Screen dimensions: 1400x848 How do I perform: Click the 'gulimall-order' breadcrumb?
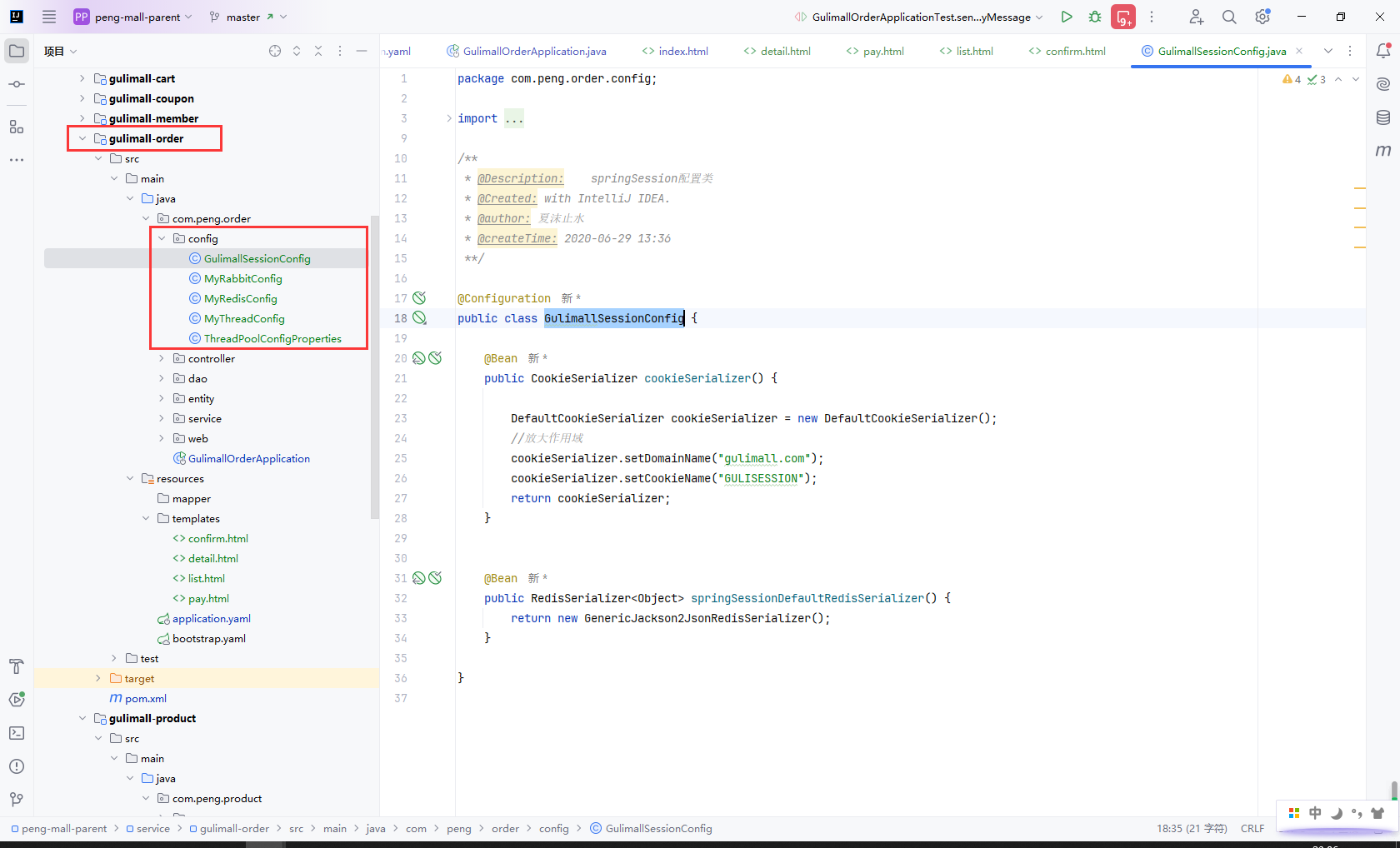pyautogui.click(x=234, y=828)
